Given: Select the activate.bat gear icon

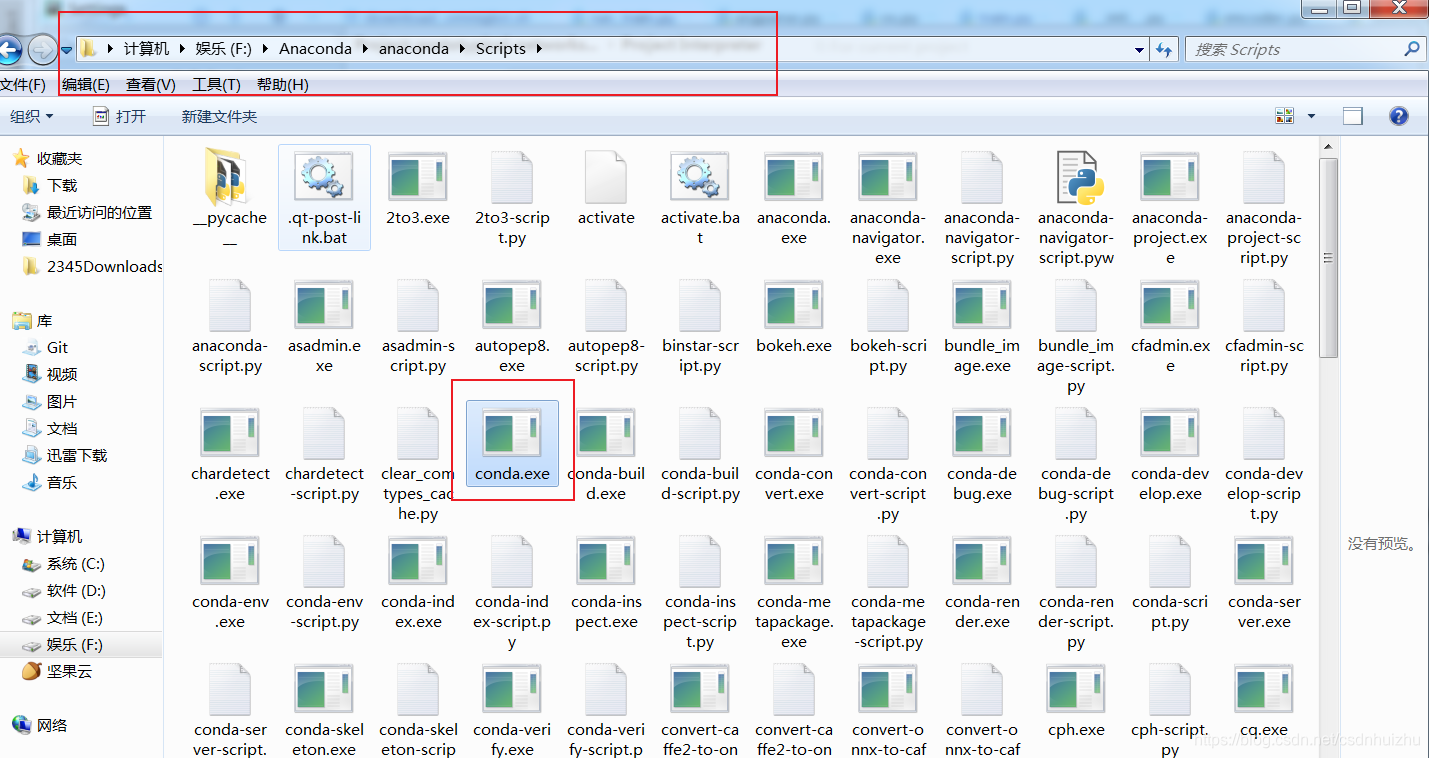Looking at the screenshot, I should click(700, 177).
